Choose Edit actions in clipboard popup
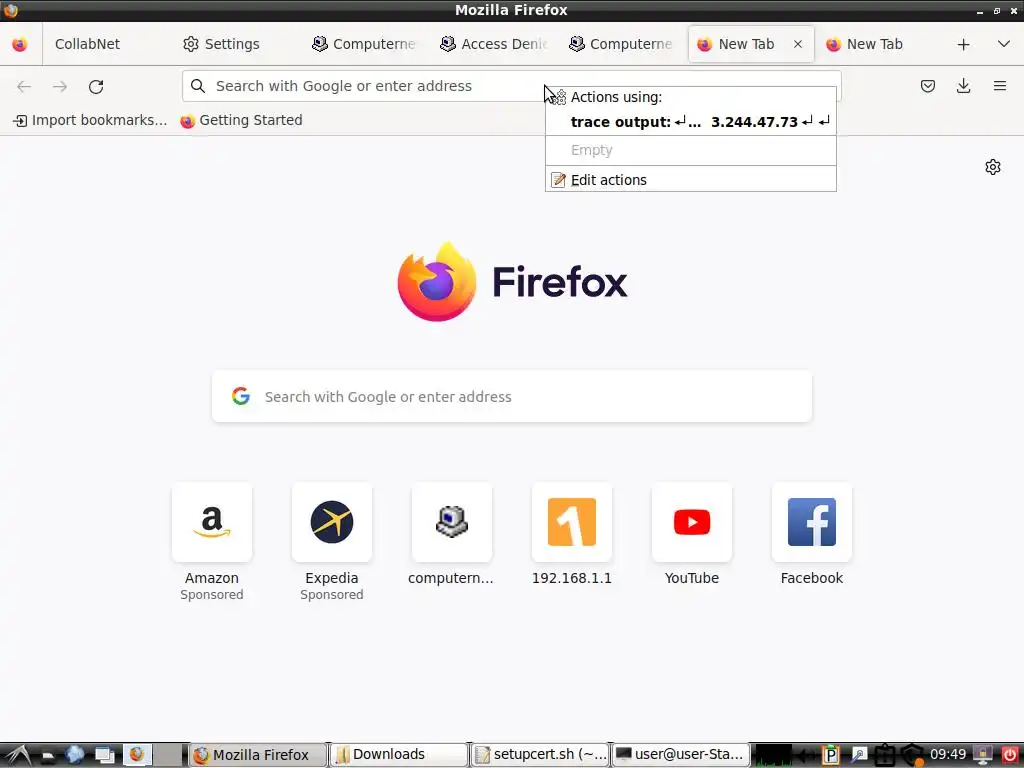1024x768 pixels. tap(691, 180)
